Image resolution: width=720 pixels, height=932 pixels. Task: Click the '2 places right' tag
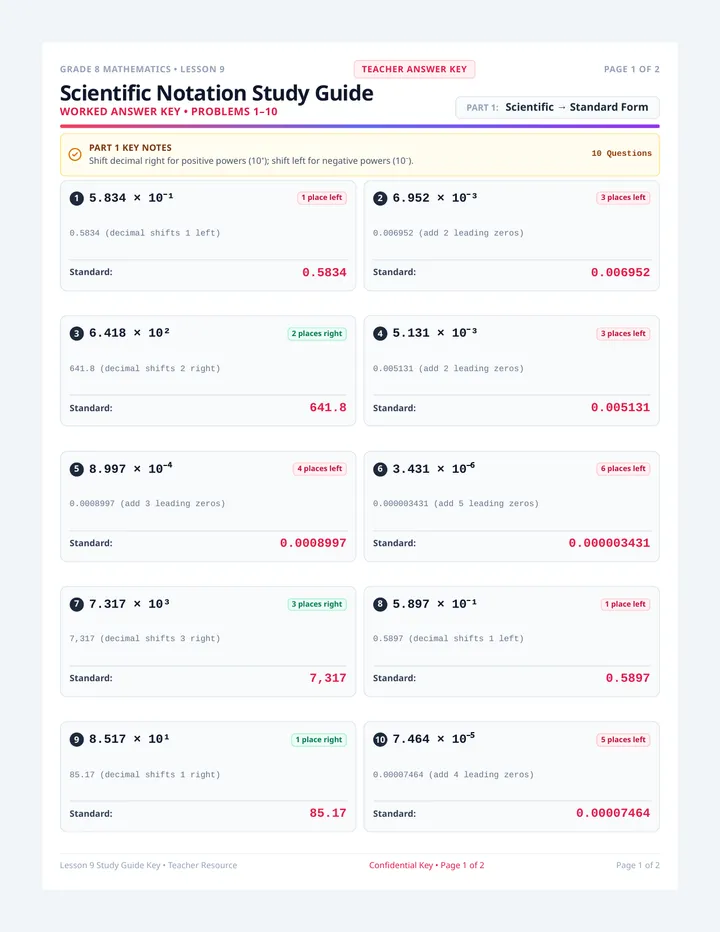click(x=317, y=333)
